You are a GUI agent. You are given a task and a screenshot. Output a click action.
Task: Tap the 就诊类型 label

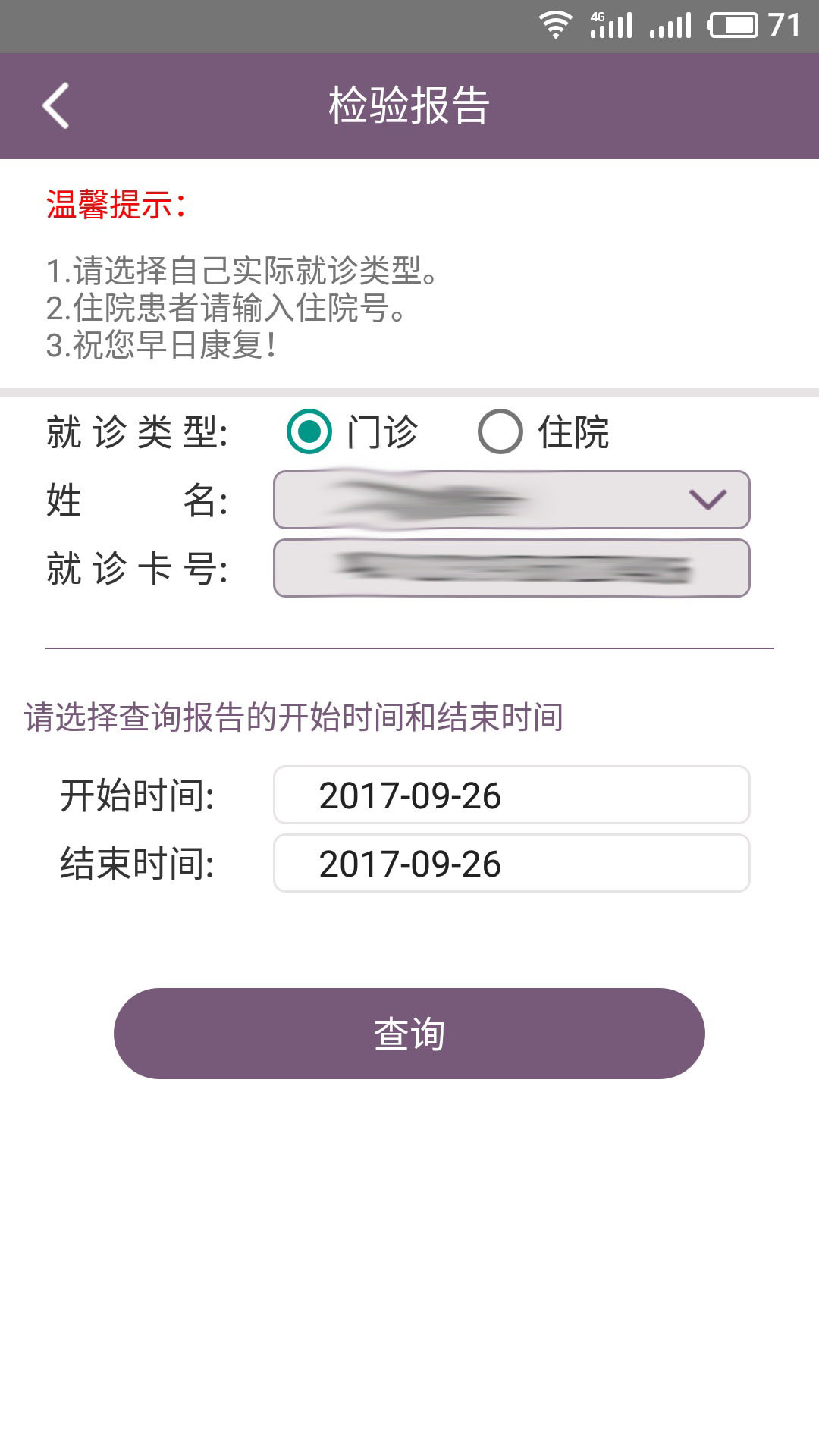[x=137, y=432]
